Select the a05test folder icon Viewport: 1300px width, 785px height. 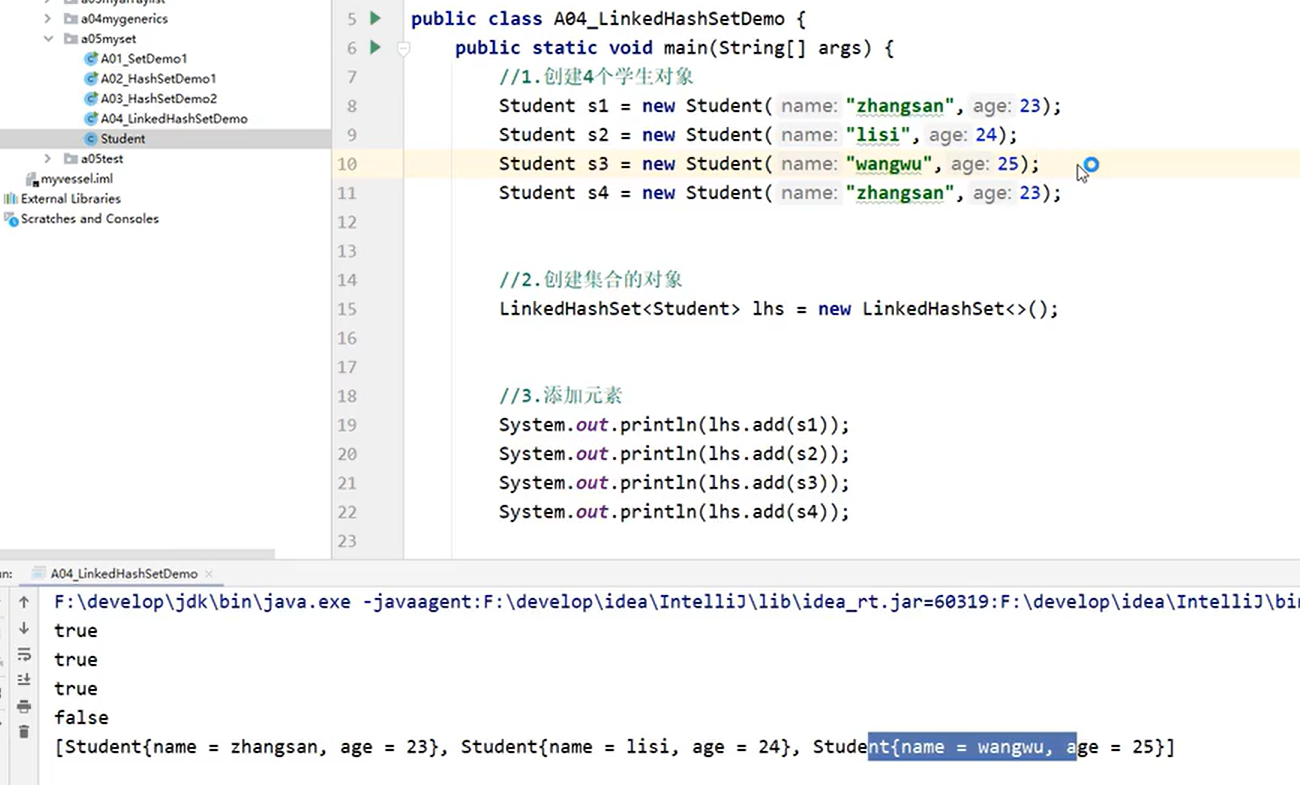(x=71, y=158)
